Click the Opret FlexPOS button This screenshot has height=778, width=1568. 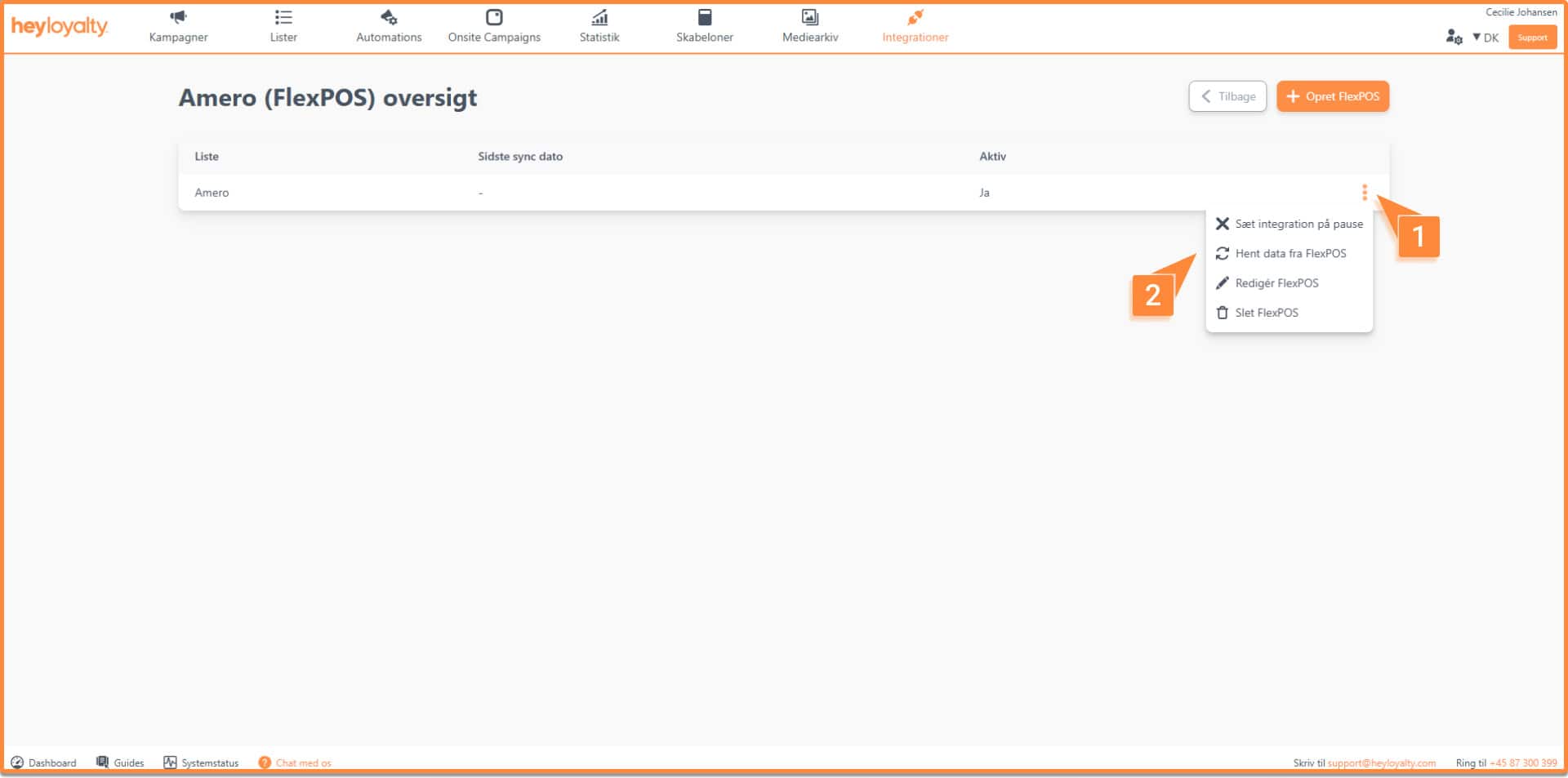point(1332,96)
